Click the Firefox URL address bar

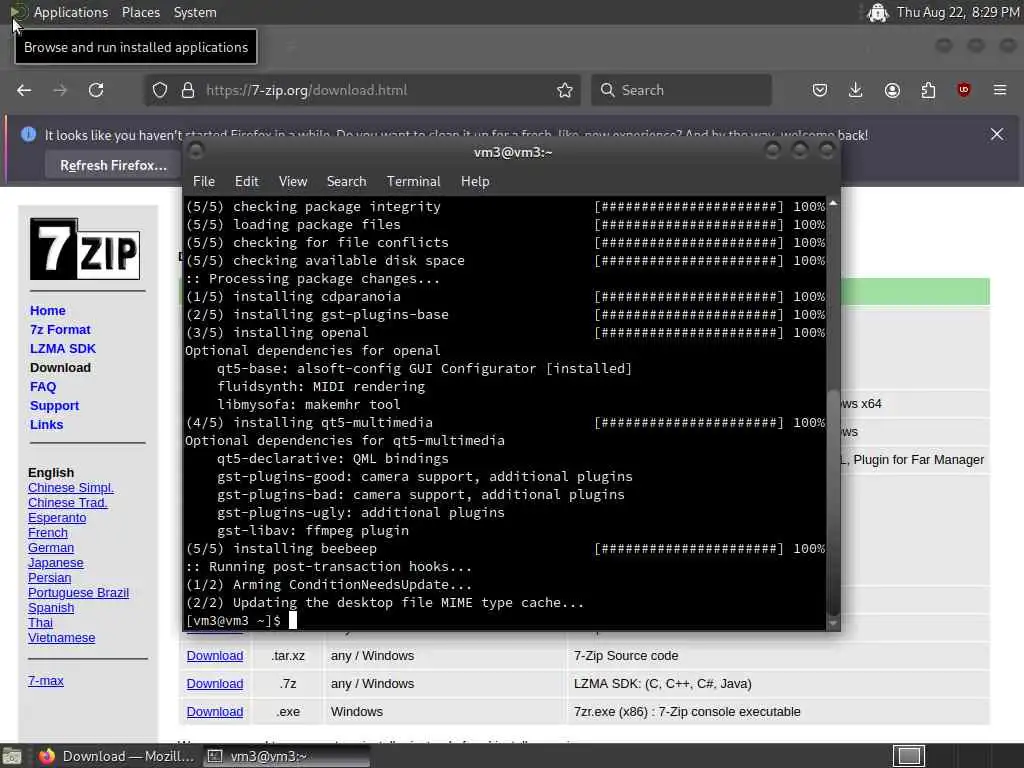(364, 90)
